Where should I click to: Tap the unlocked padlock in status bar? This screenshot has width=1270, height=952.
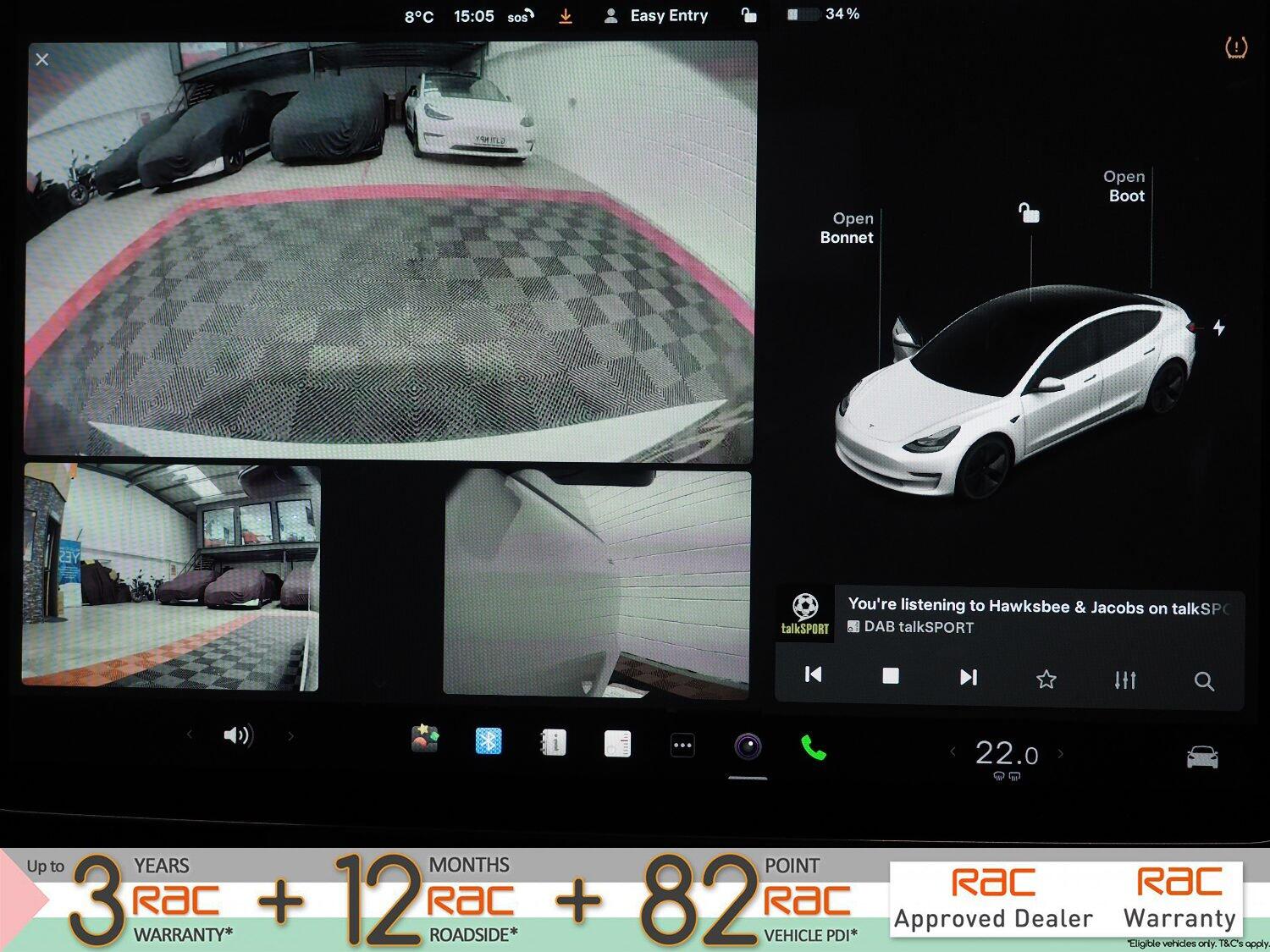749,14
